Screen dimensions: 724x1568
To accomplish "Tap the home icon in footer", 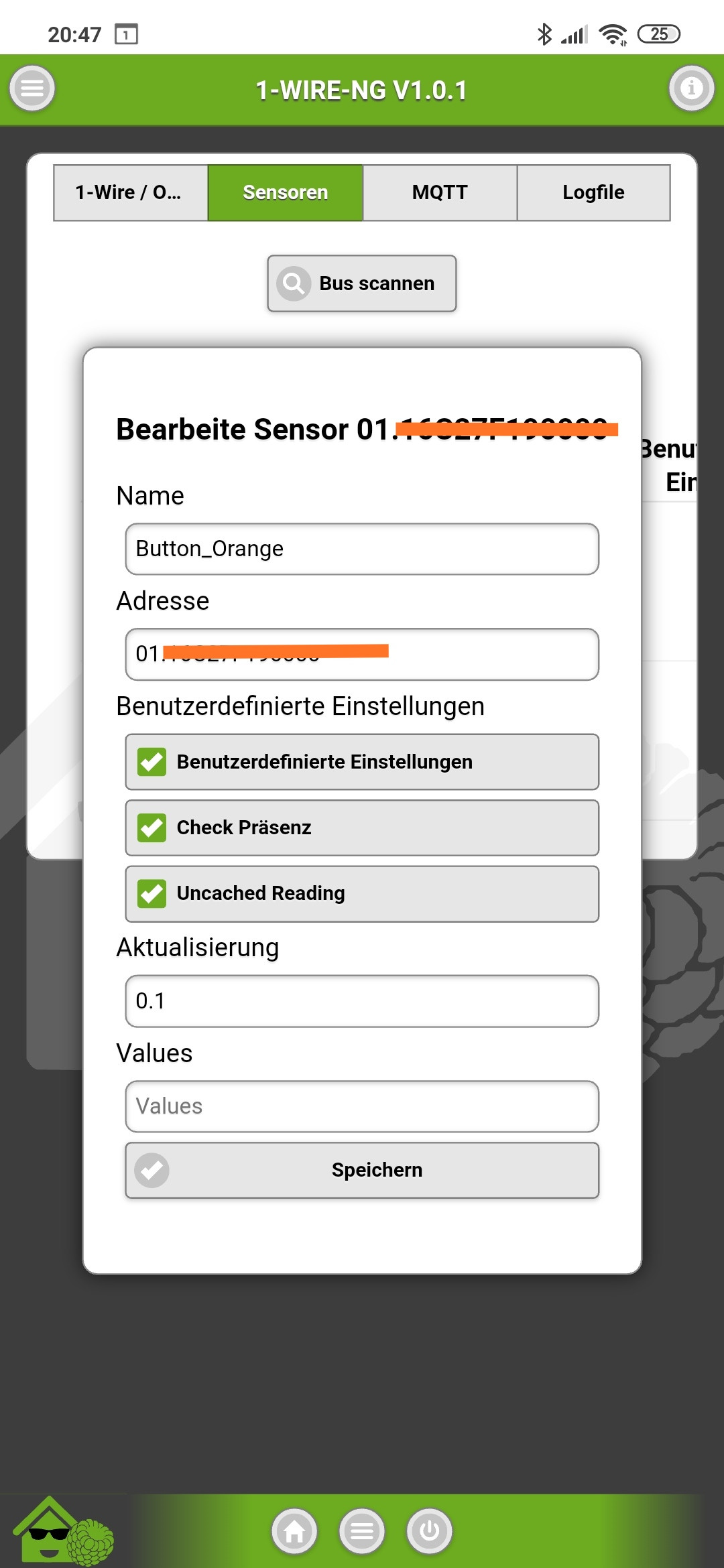I will tap(294, 1531).
